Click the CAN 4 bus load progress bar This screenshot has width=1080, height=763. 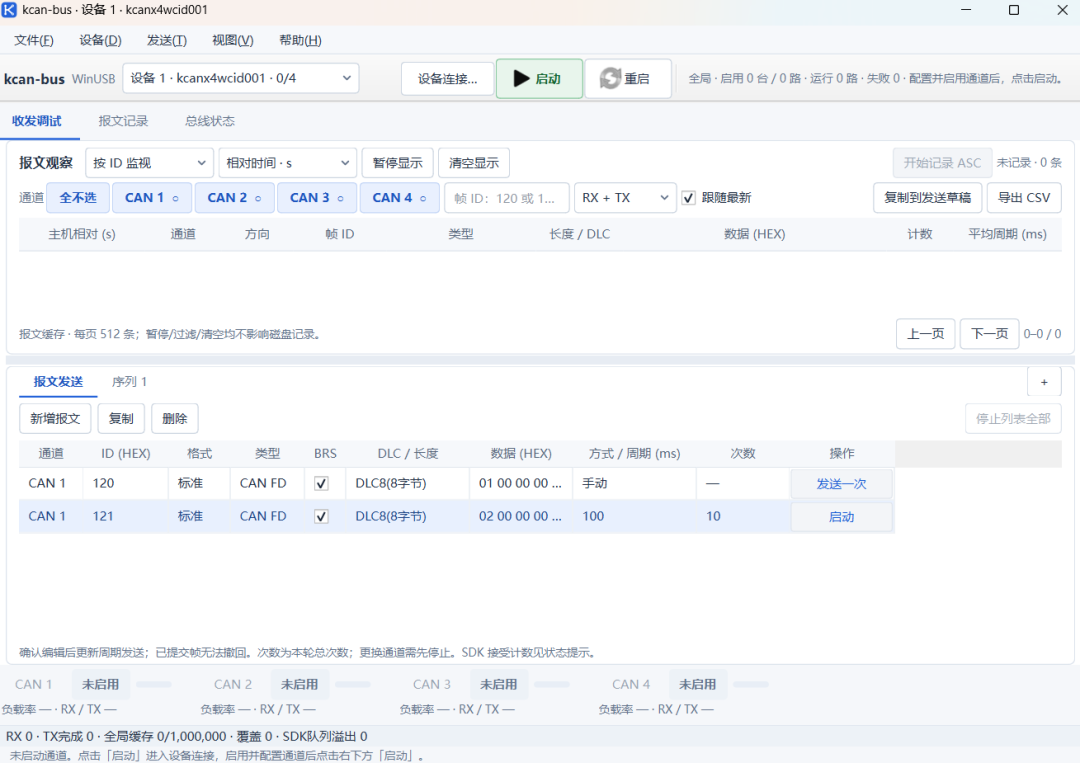click(751, 684)
